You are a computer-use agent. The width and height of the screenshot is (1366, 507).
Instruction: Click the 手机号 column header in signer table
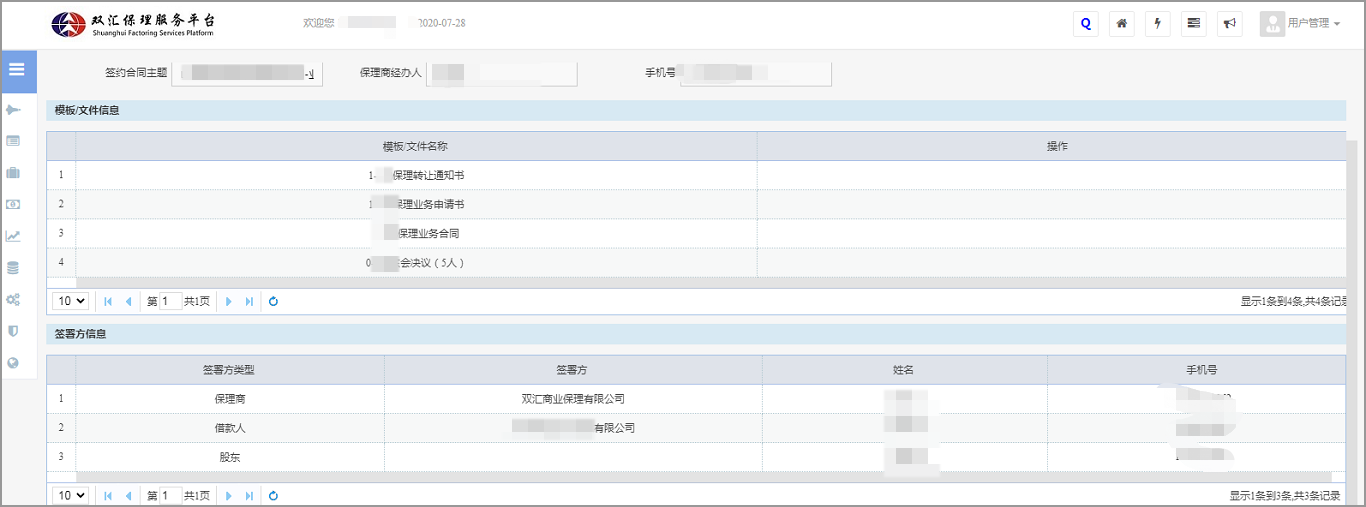click(x=1196, y=370)
